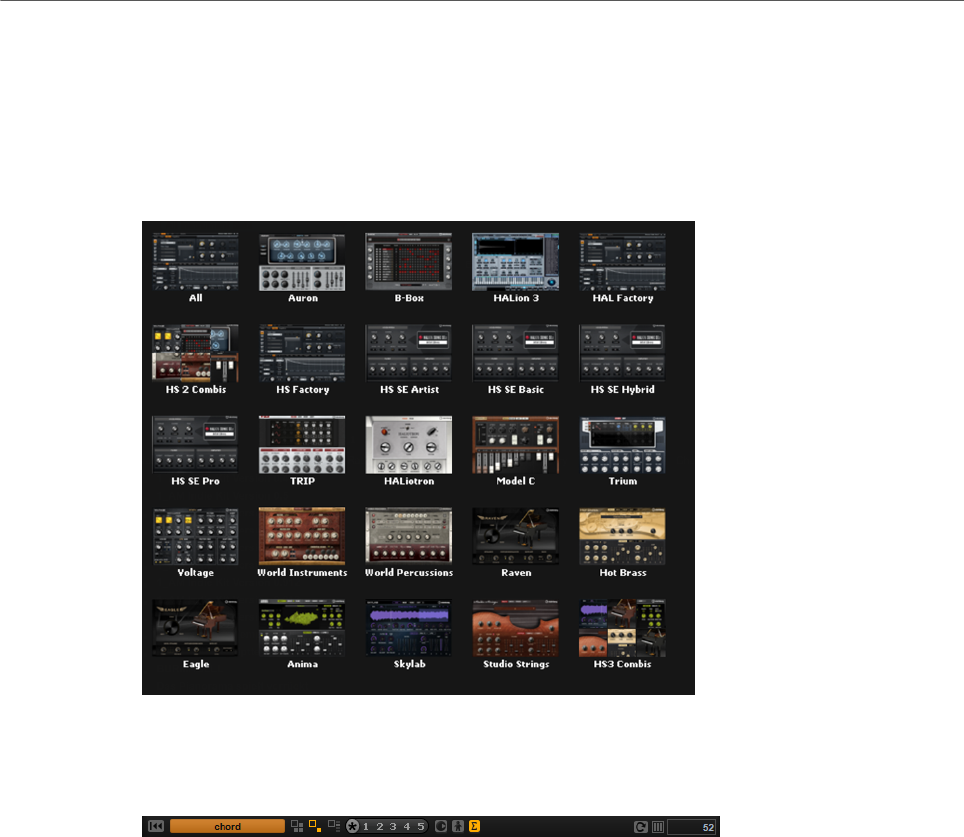Click the refresh results icon
The width and height of the screenshot is (964, 837).
[x=641, y=827]
